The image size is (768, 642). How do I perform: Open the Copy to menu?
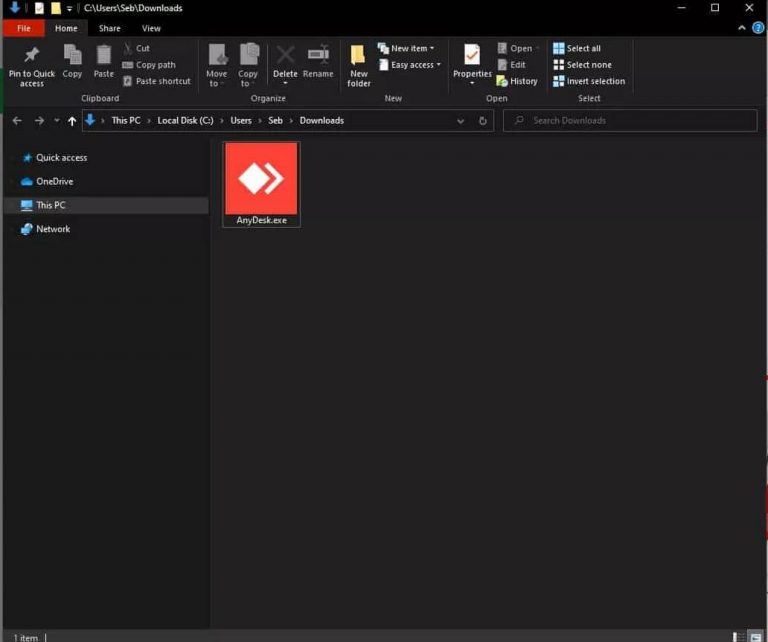pos(248,66)
